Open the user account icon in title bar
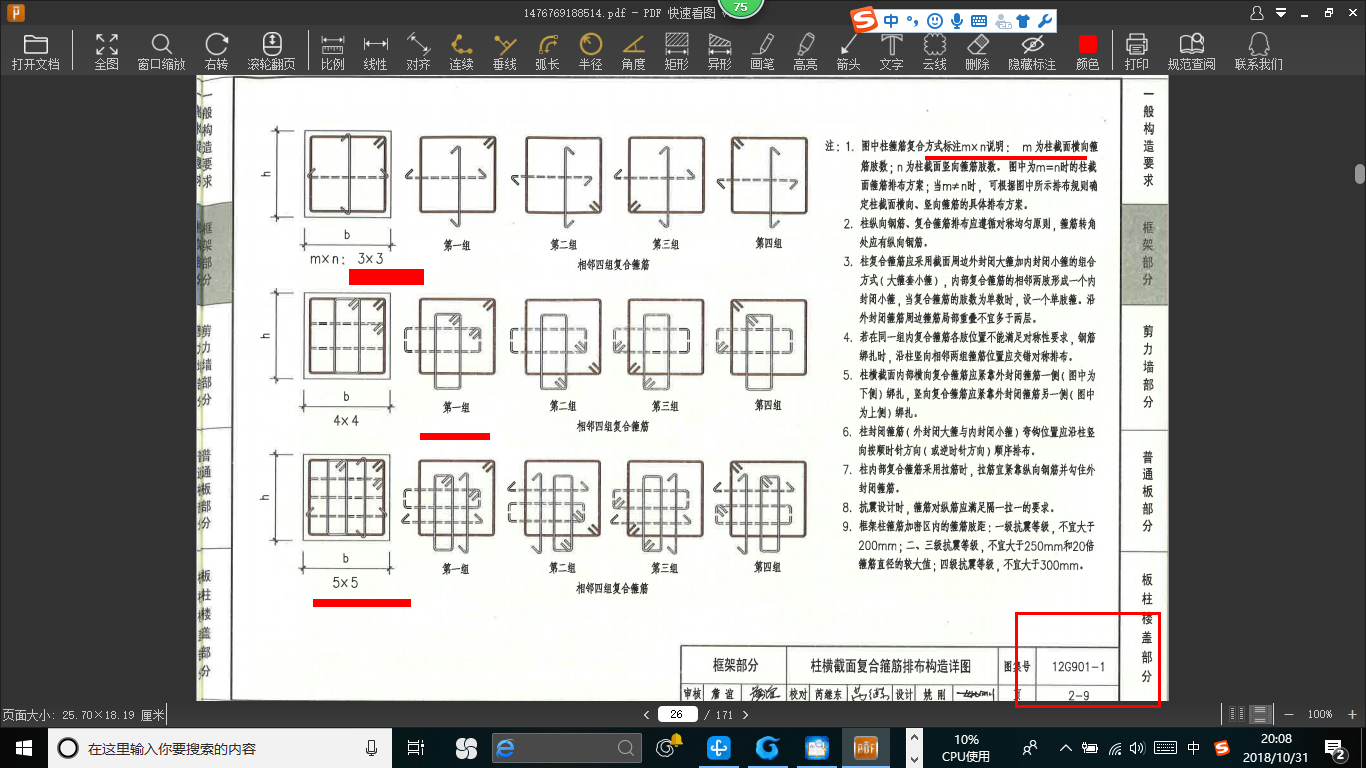This screenshot has height=768, width=1366. tap(1258, 13)
